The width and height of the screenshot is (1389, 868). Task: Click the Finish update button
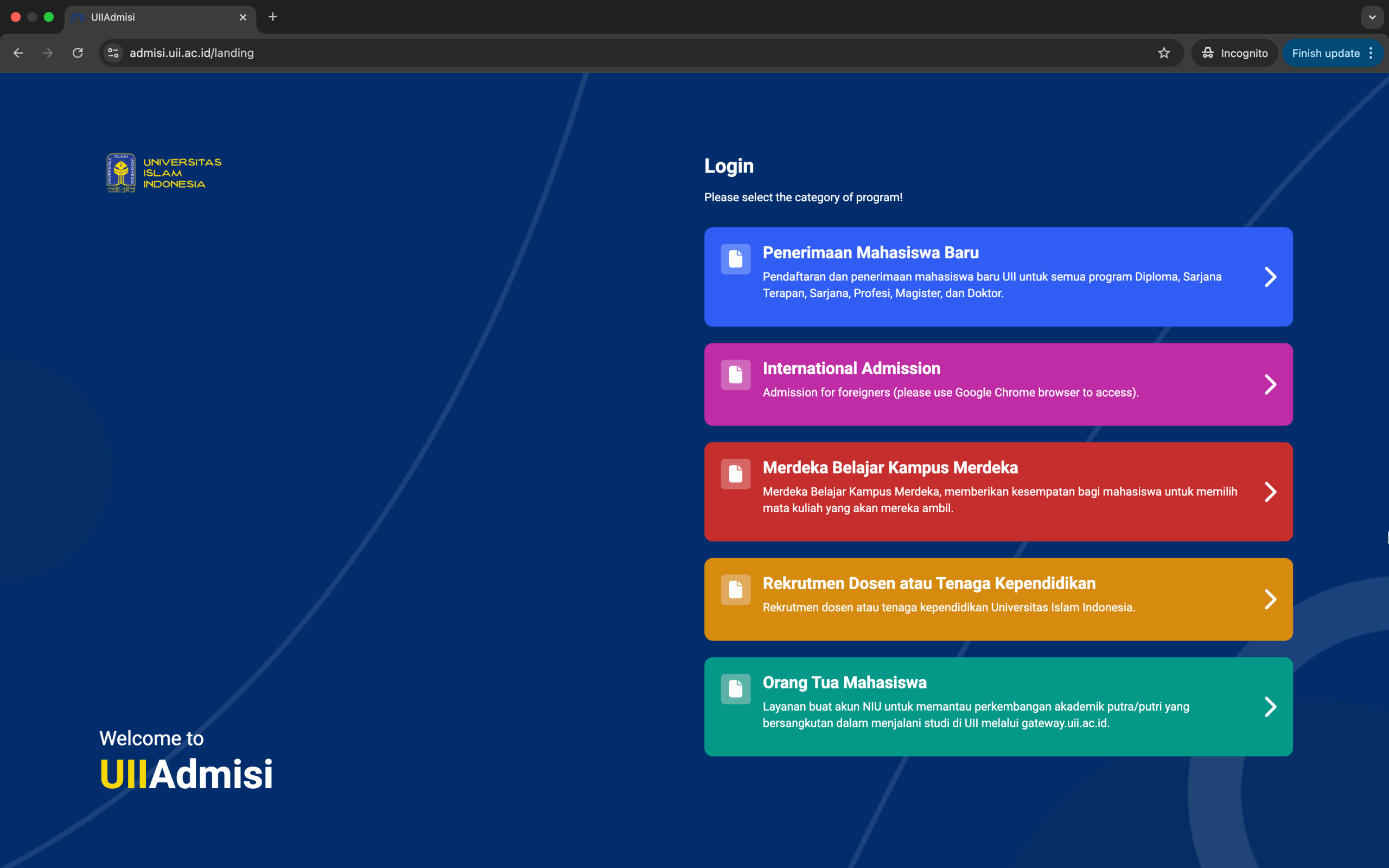tap(1325, 53)
